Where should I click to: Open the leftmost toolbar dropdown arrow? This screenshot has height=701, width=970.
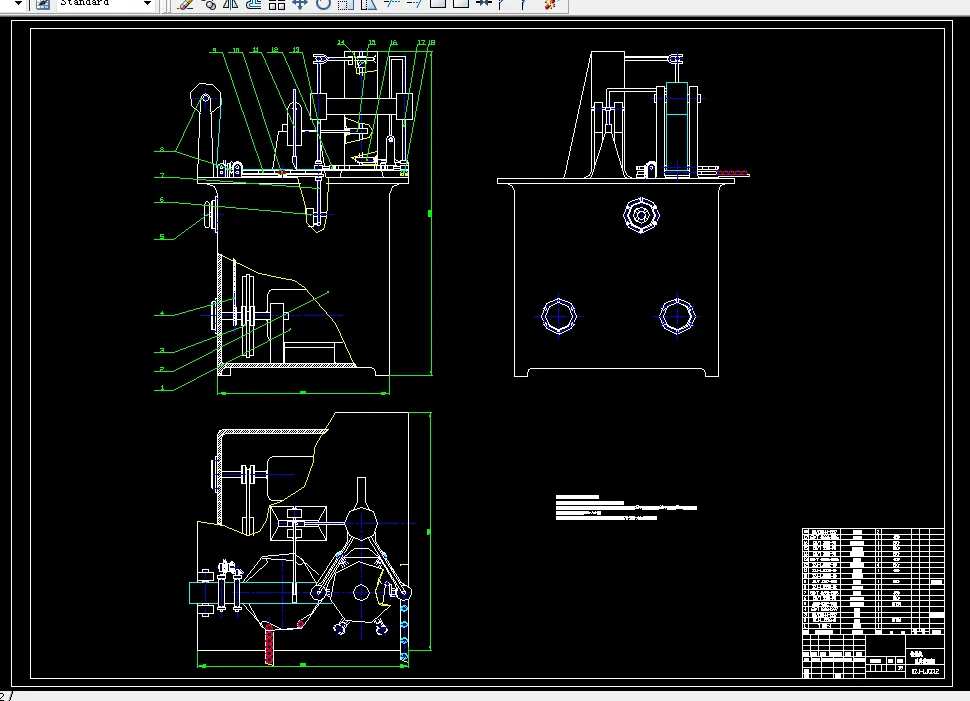[18, 4]
